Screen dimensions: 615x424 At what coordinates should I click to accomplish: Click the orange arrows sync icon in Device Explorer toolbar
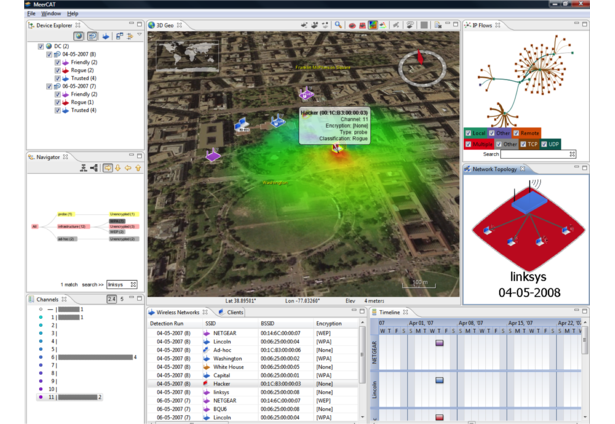(130, 36)
